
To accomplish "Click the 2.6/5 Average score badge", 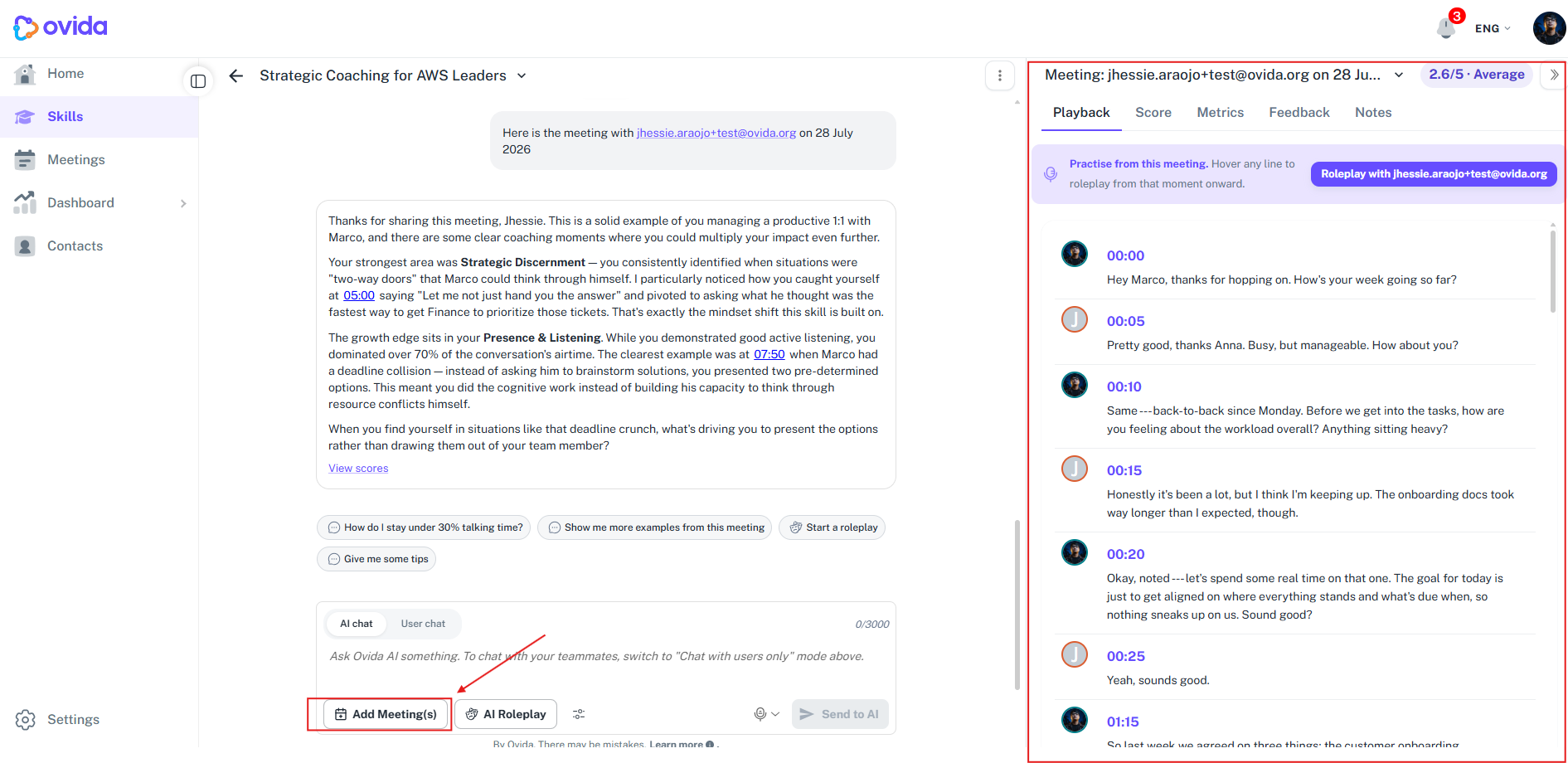I will (1476, 75).
